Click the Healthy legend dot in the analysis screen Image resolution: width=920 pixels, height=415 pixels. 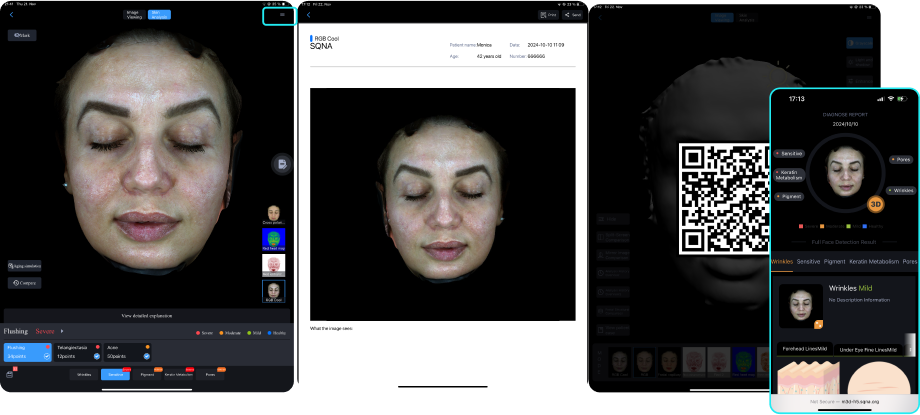[x=269, y=333]
